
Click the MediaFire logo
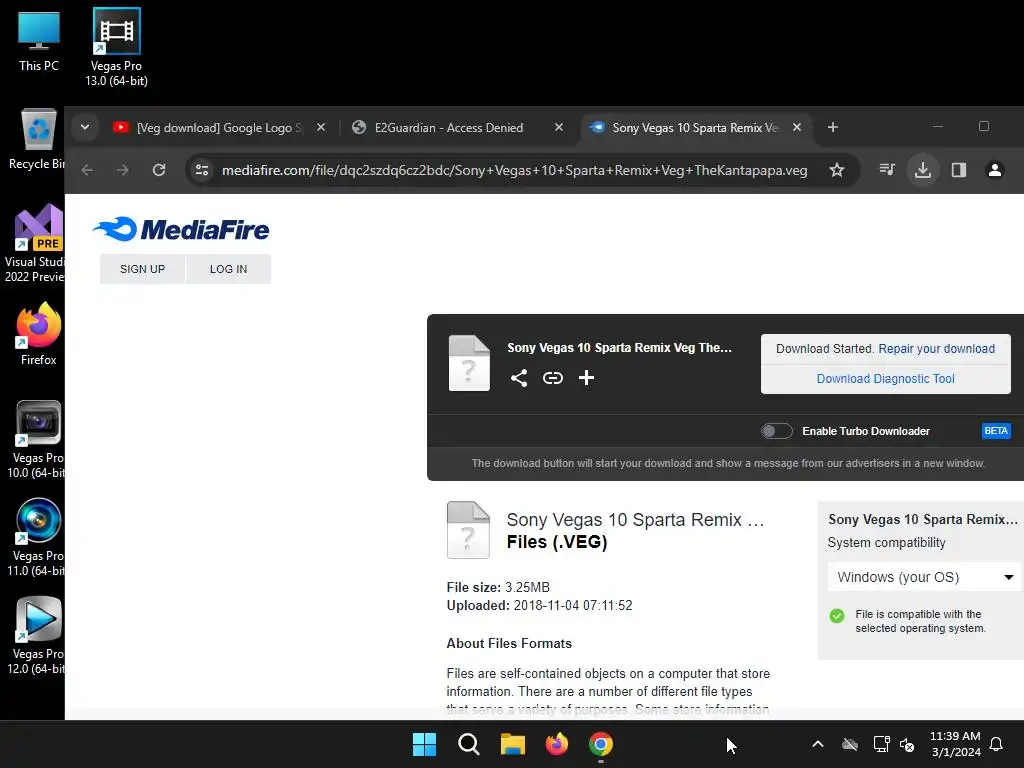click(181, 229)
